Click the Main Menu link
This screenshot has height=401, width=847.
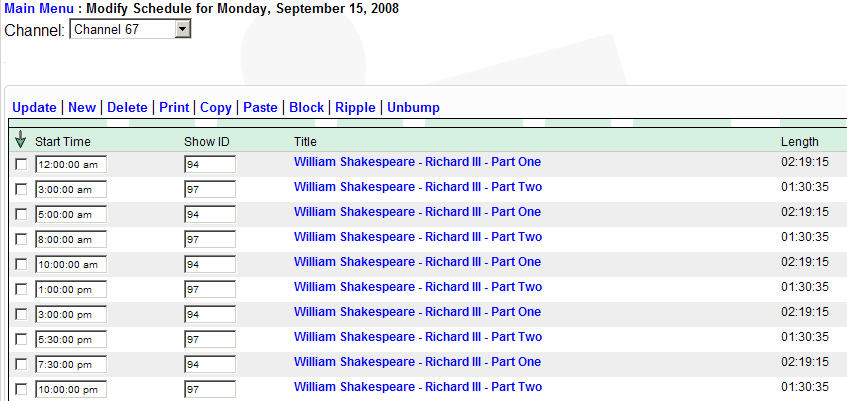[37, 9]
